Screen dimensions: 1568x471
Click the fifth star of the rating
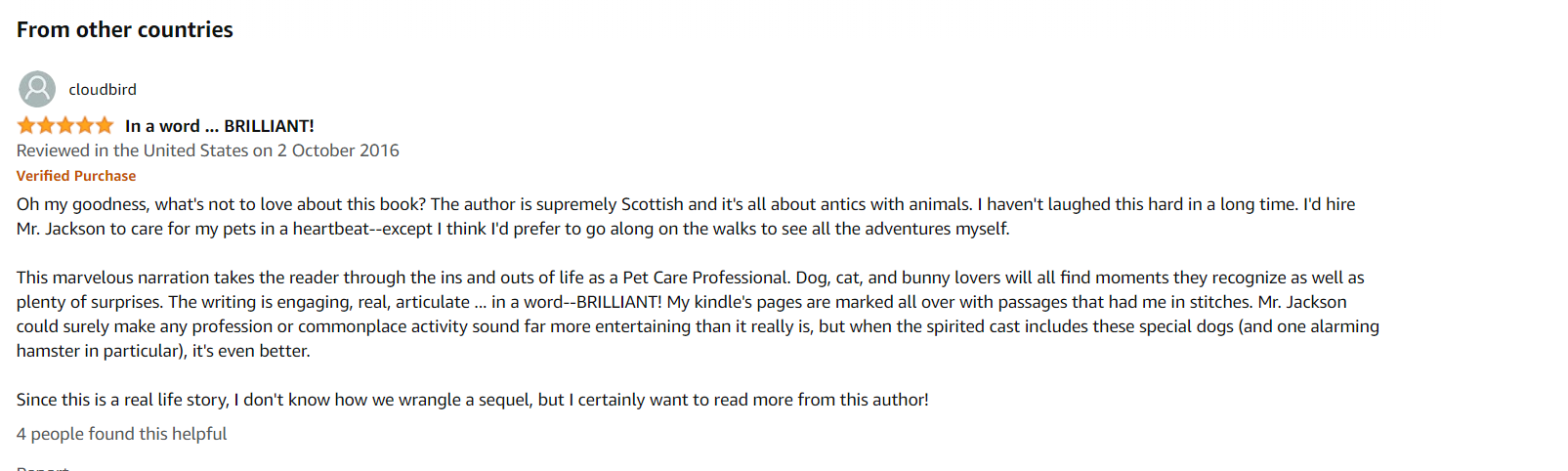click(x=105, y=125)
